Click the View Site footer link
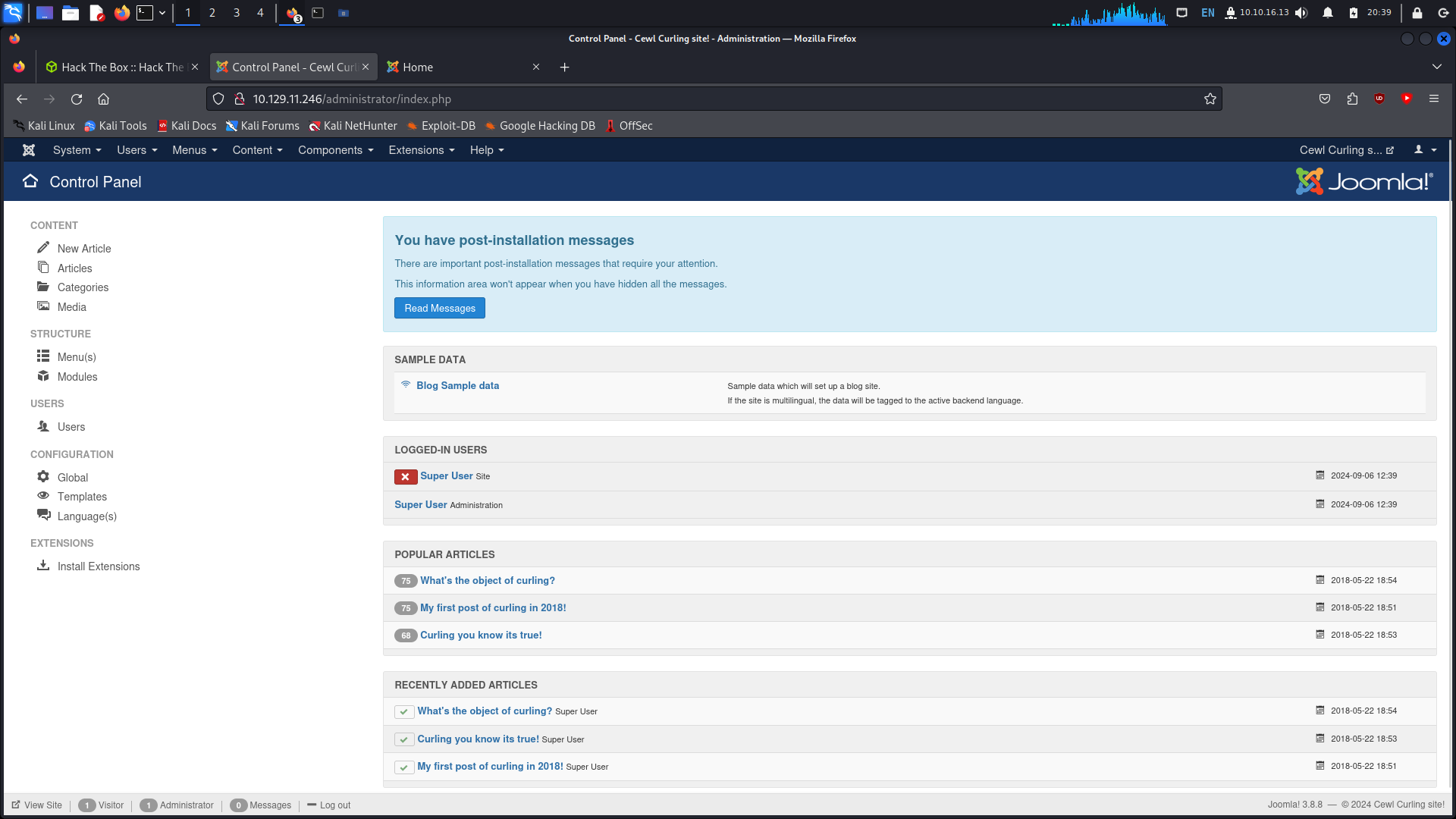This screenshot has height=819, width=1456. coord(37,805)
